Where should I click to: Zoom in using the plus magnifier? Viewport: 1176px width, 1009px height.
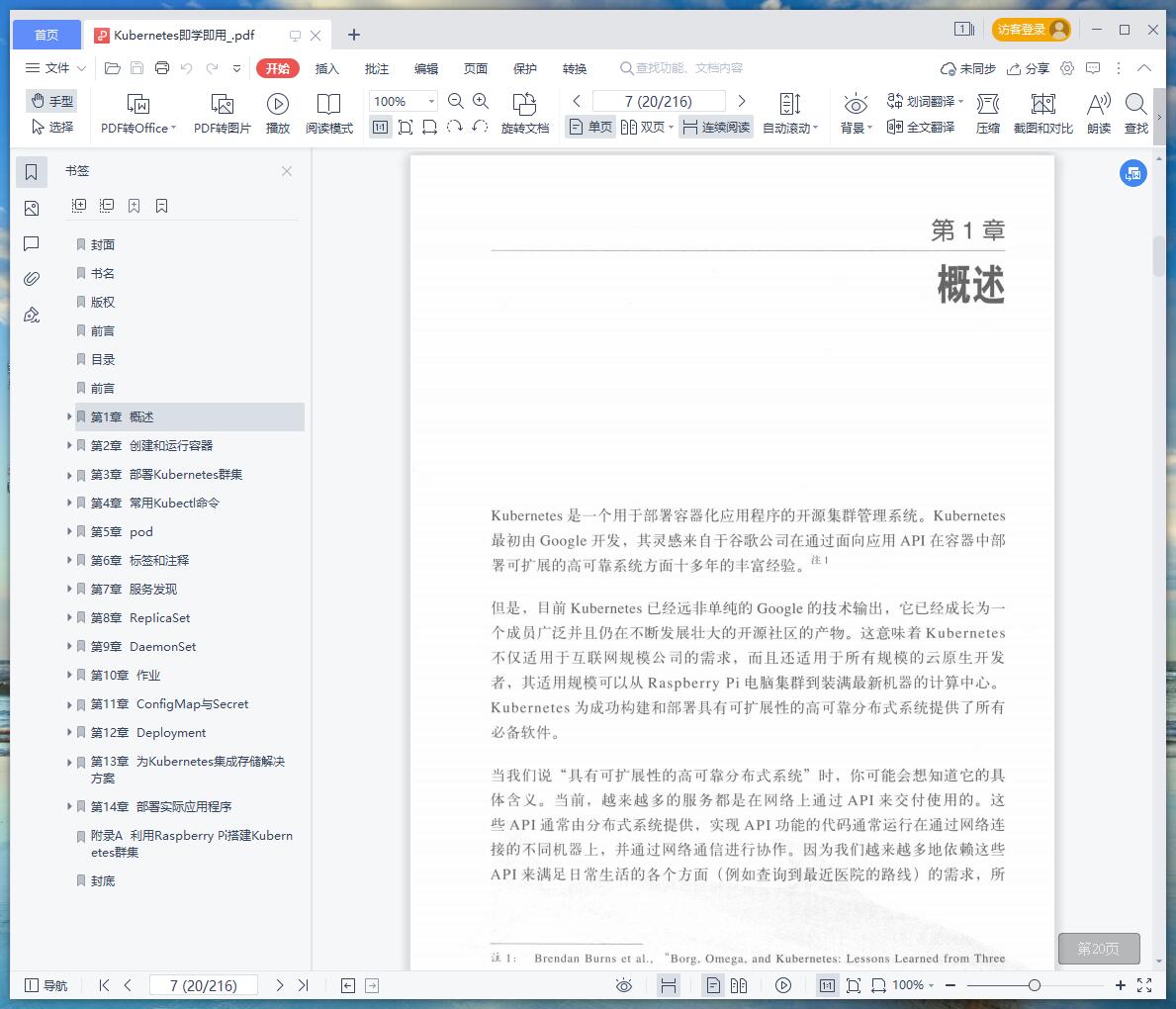tap(481, 101)
